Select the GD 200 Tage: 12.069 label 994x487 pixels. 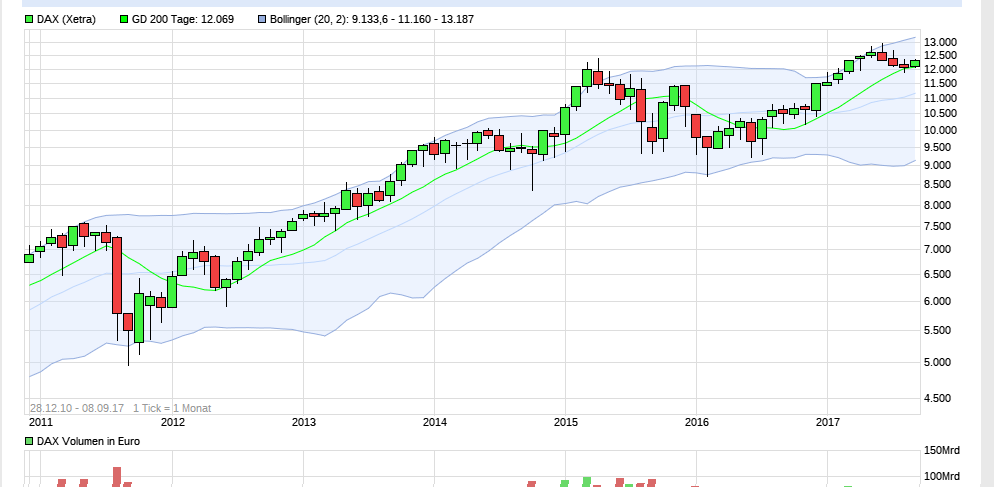tap(183, 19)
